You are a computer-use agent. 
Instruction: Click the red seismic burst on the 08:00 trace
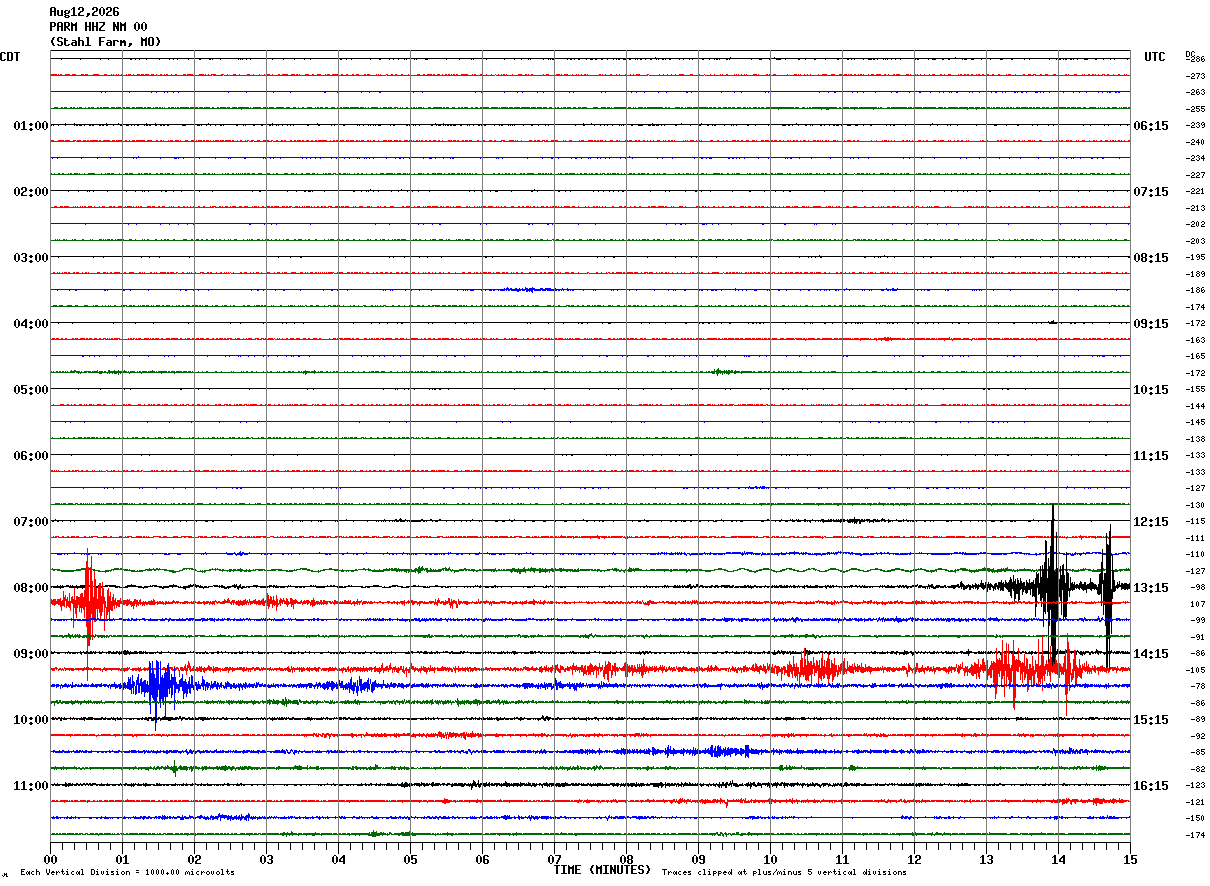pyautogui.click(x=90, y=602)
